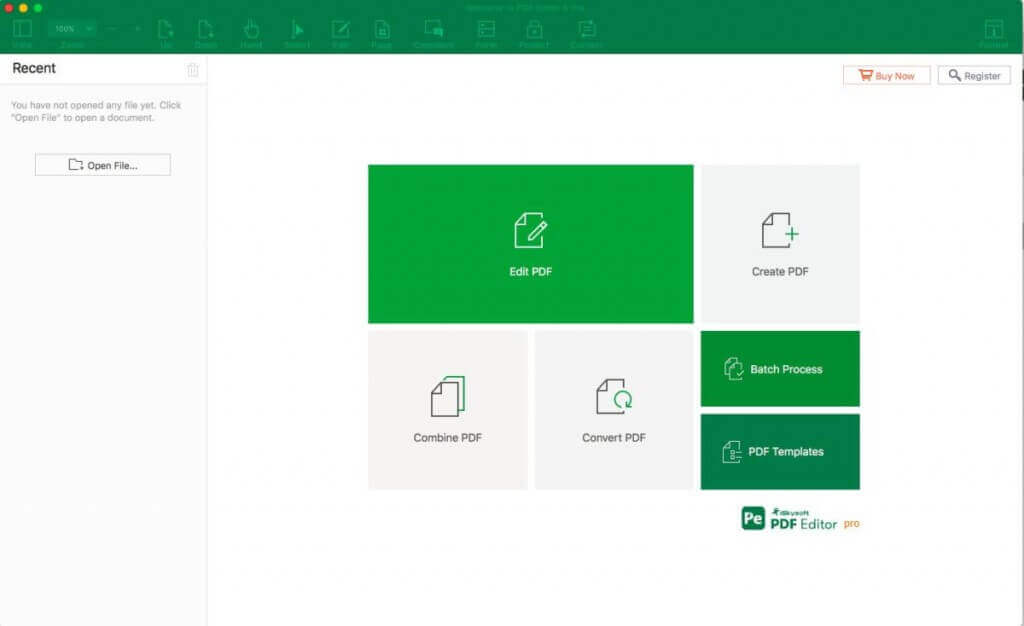Open the Create PDF tile
The width and height of the screenshot is (1024, 626).
(x=780, y=244)
